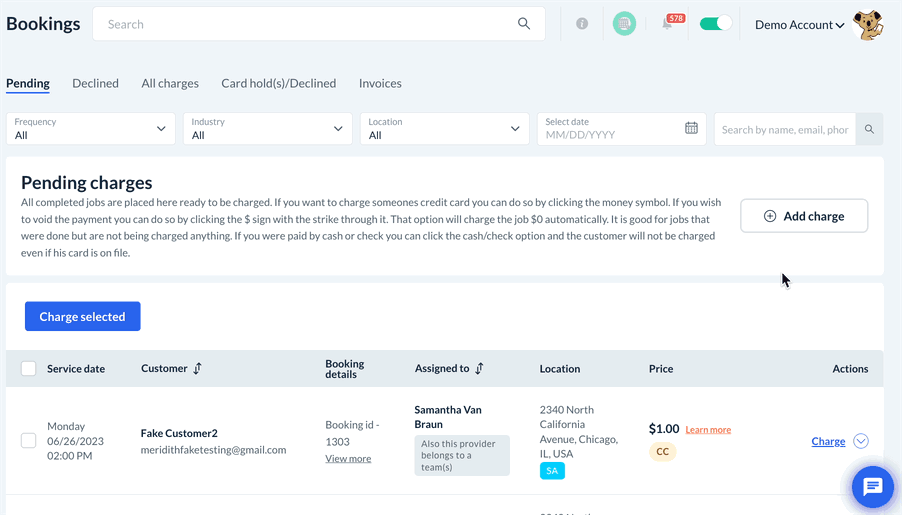The height and width of the screenshot is (515, 902).
Task: Click the koala profile avatar
Action: (x=868, y=24)
